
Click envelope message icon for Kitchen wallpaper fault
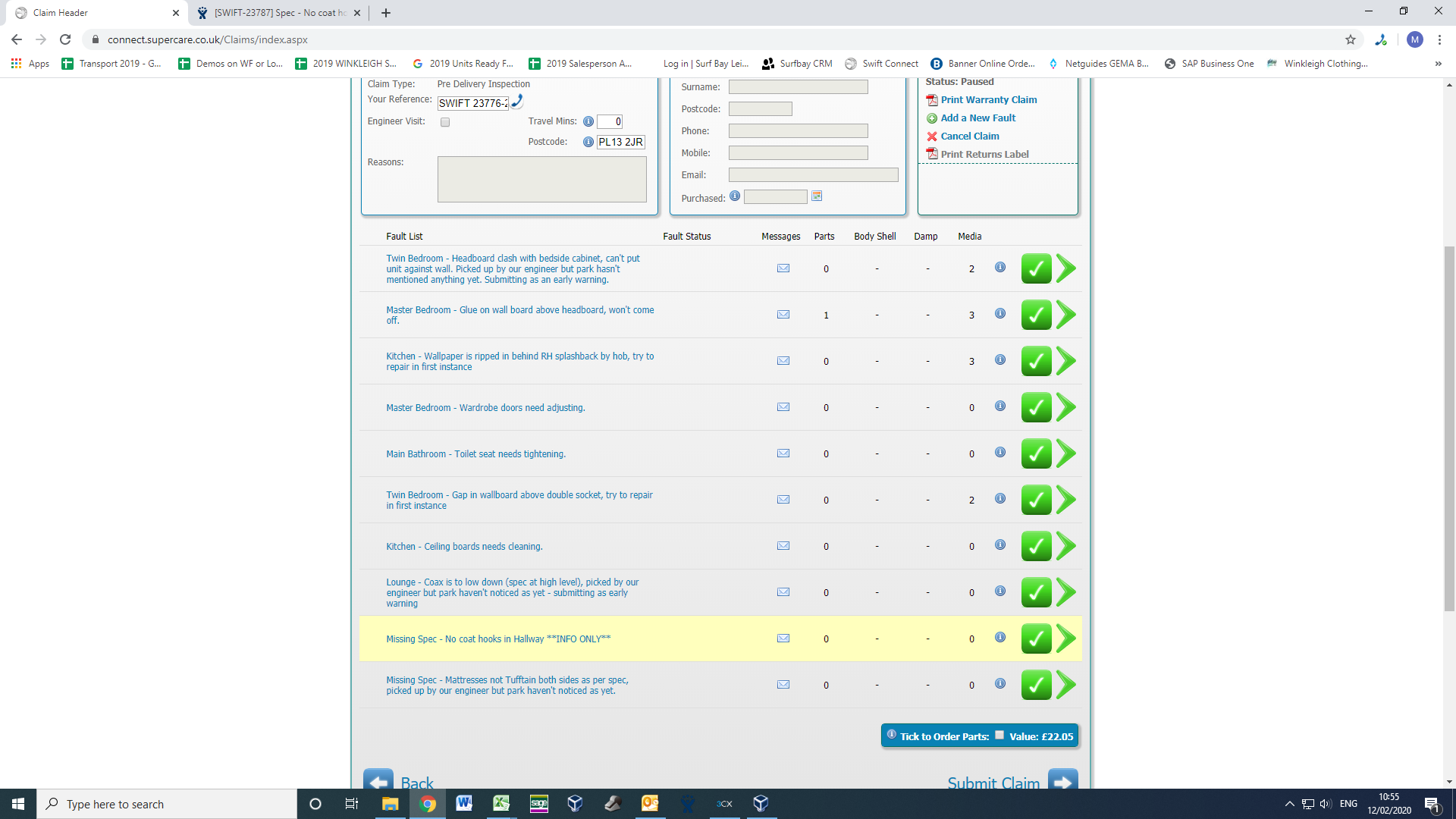(783, 361)
